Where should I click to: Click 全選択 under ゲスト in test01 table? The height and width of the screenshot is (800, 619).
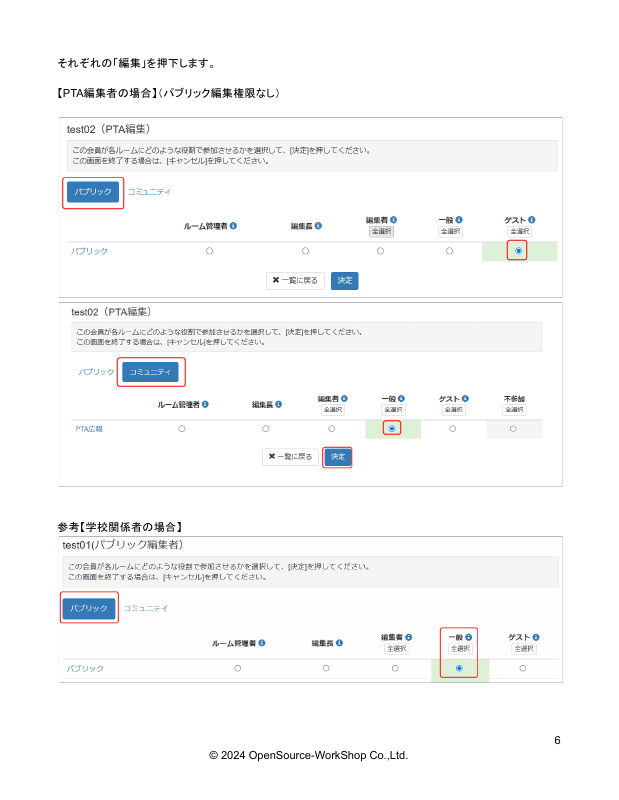click(524, 648)
